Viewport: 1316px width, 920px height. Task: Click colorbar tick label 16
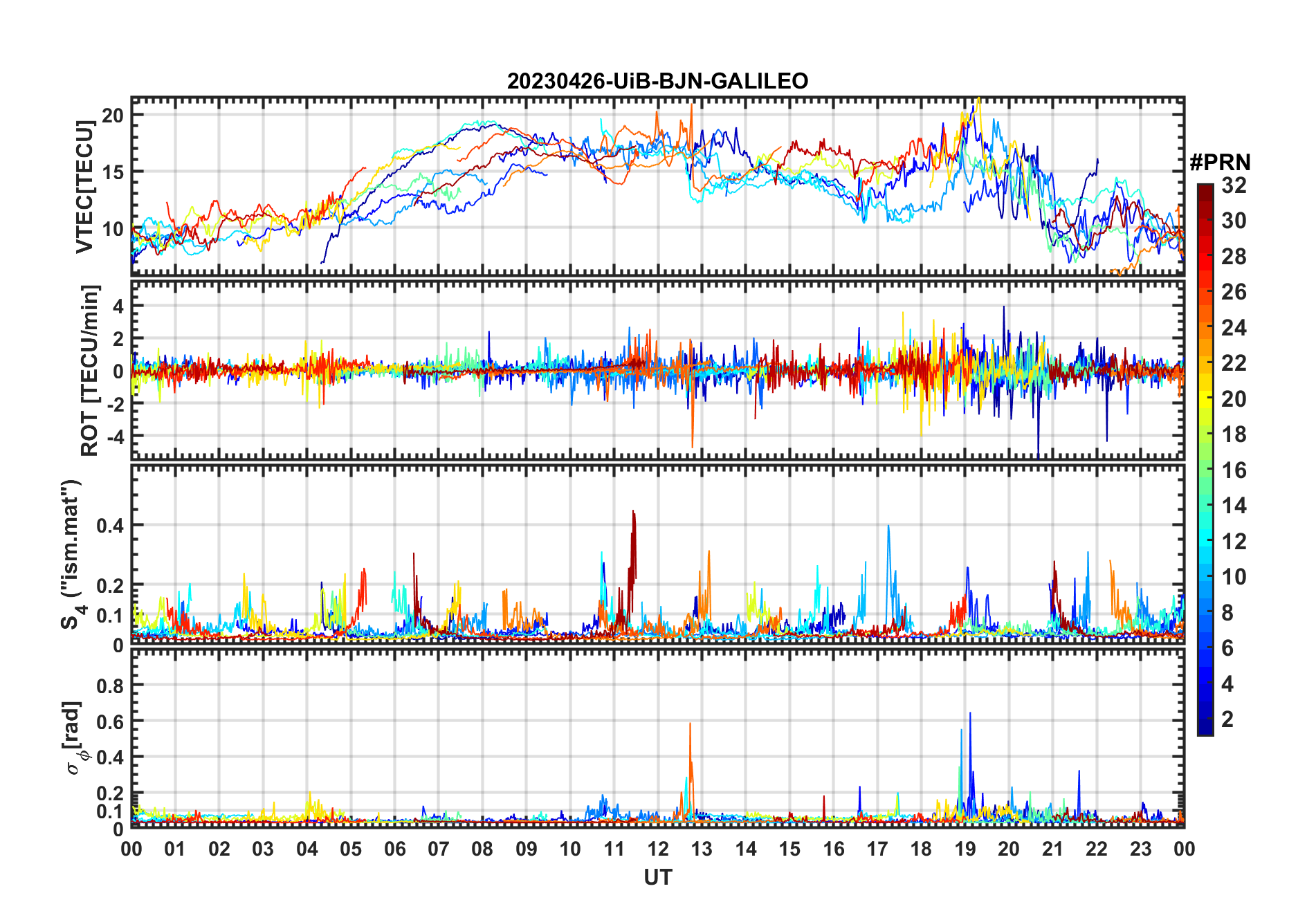[x=1234, y=470]
